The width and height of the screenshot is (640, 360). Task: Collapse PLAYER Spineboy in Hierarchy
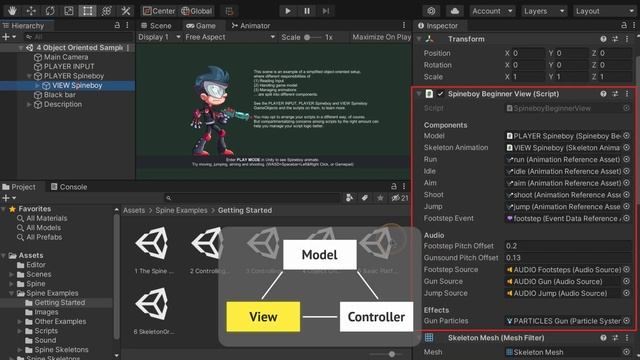point(29,76)
